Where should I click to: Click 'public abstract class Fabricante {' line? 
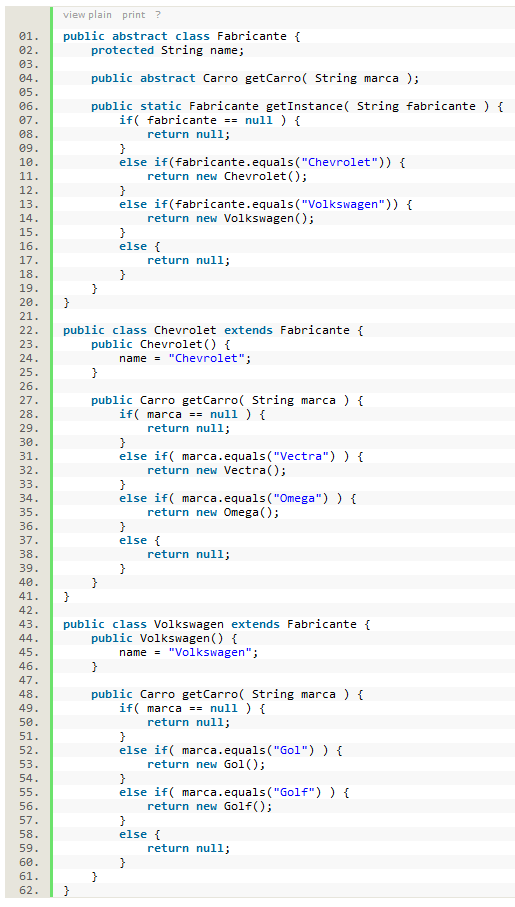[182, 36]
